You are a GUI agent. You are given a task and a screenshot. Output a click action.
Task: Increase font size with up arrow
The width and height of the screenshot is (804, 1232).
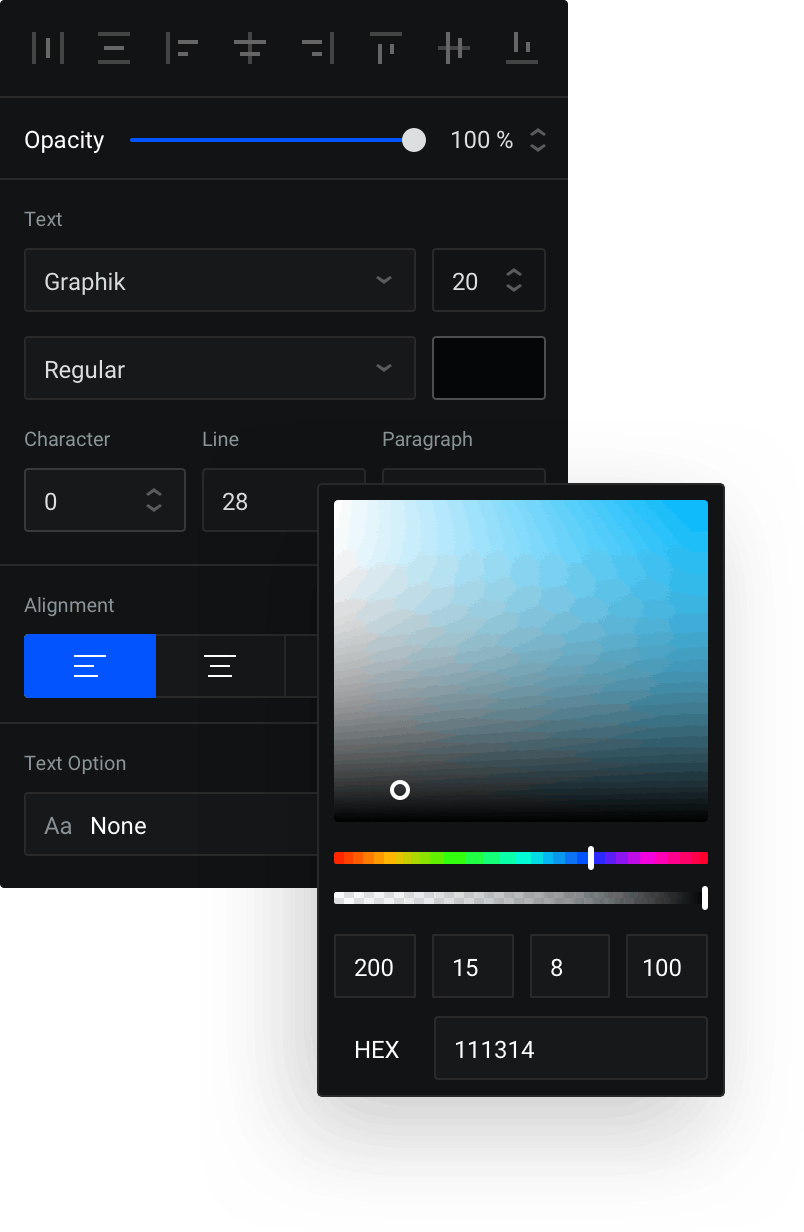tap(514, 273)
